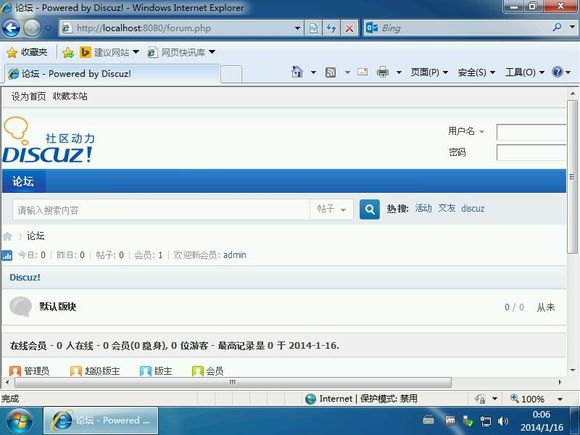Image resolution: width=580 pixels, height=435 pixels.
Task: Expand the Home button dropdown arrow
Action: [x=313, y=72]
